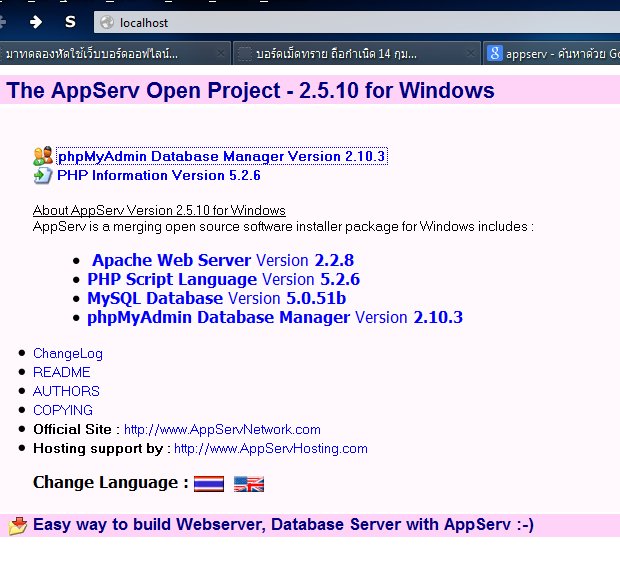
Task: Open phpMyAdmin Database Manager Version 2.10.3 link
Action: [221, 156]
